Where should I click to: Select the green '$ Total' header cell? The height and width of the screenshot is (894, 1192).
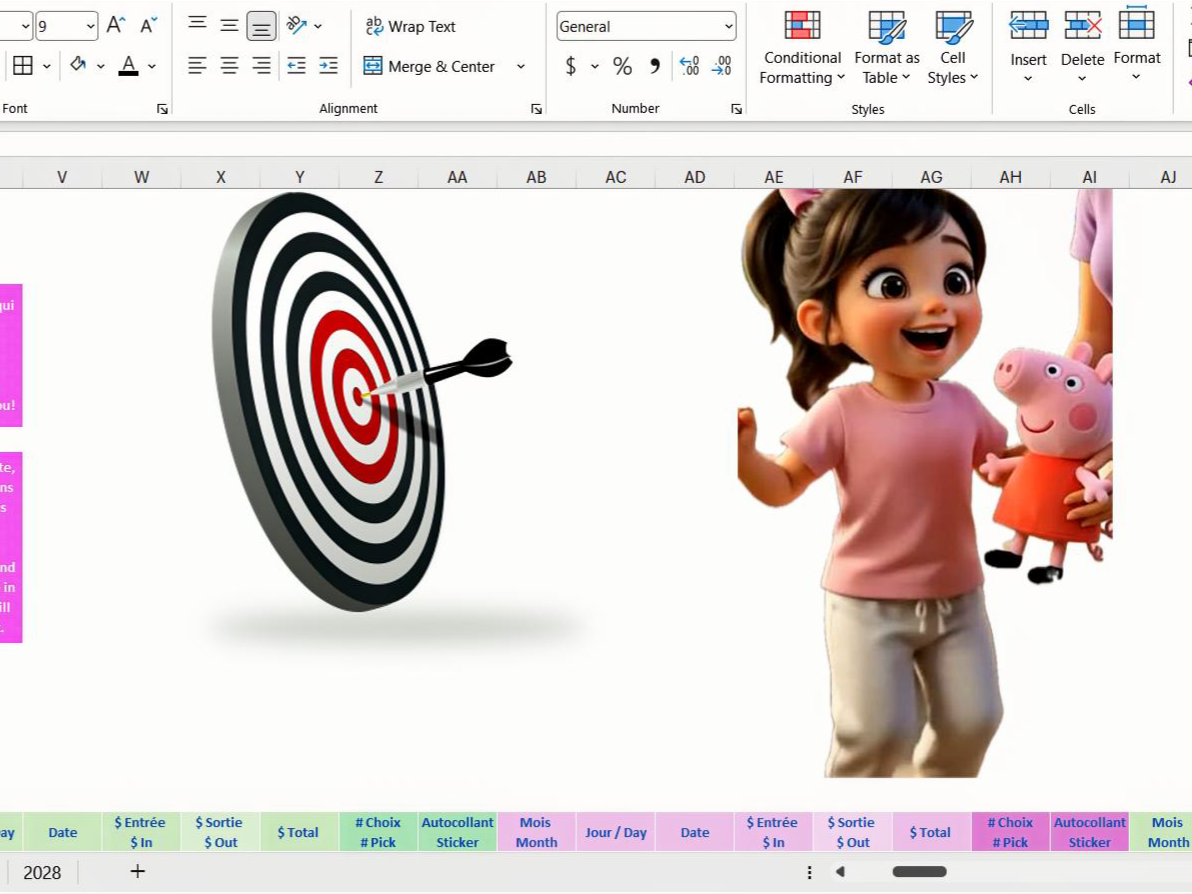tap(298, 832)
